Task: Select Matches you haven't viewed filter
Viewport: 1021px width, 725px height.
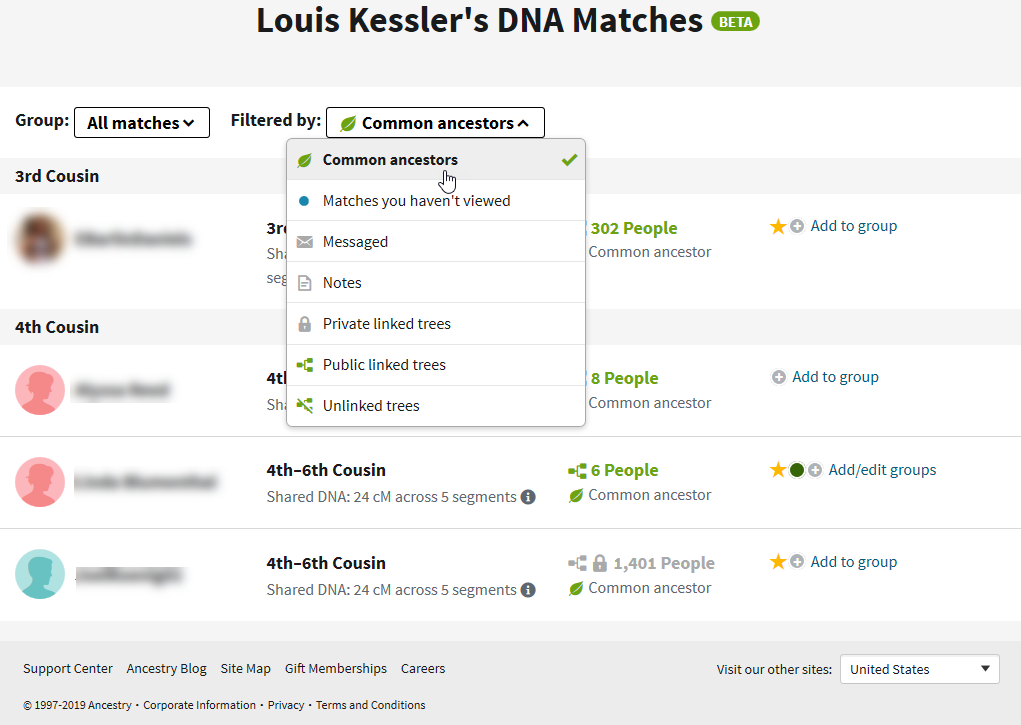Action: (436, 201)
